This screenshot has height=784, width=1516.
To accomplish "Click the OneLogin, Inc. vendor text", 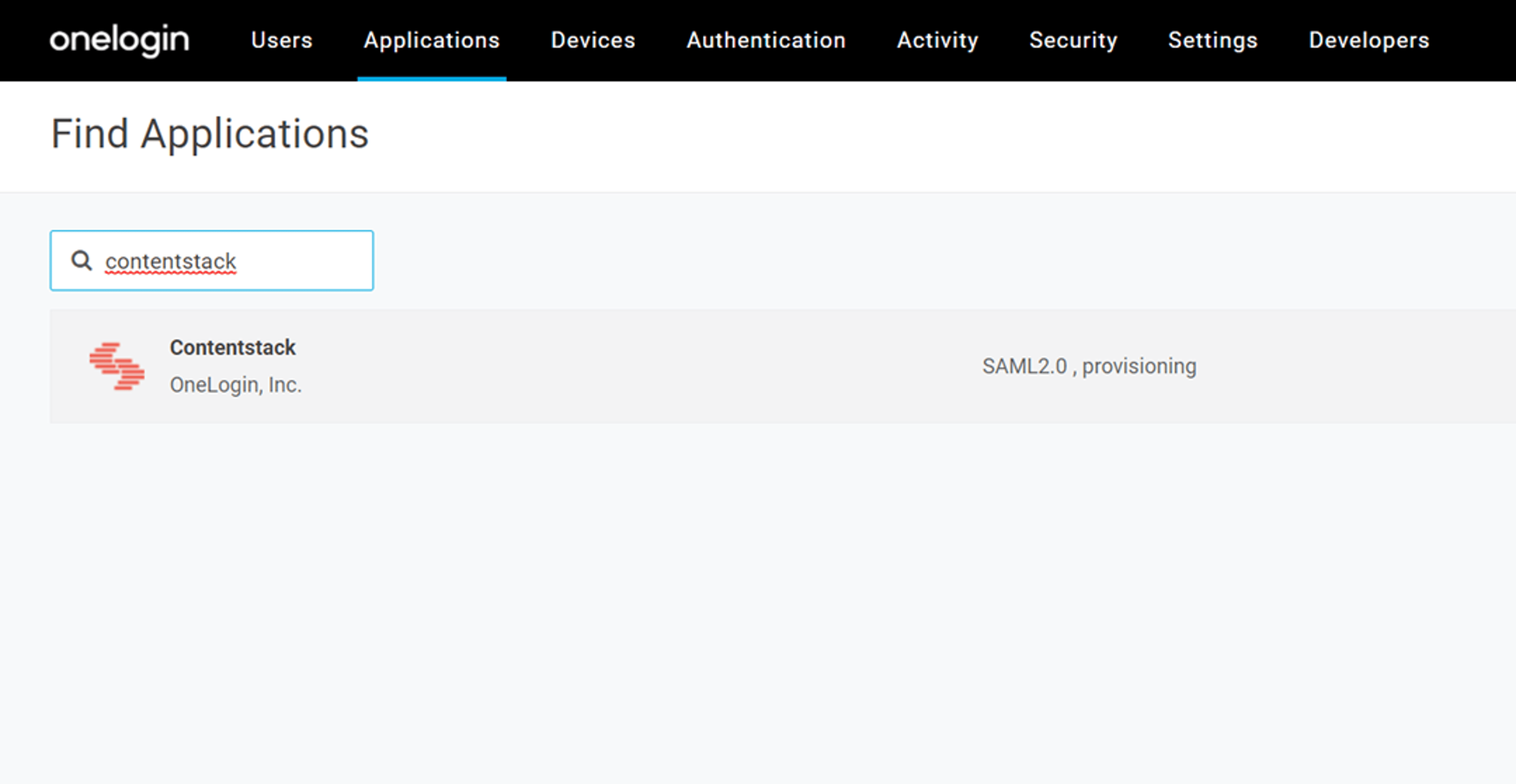I will pyautogui.click(x=235, y=385).
